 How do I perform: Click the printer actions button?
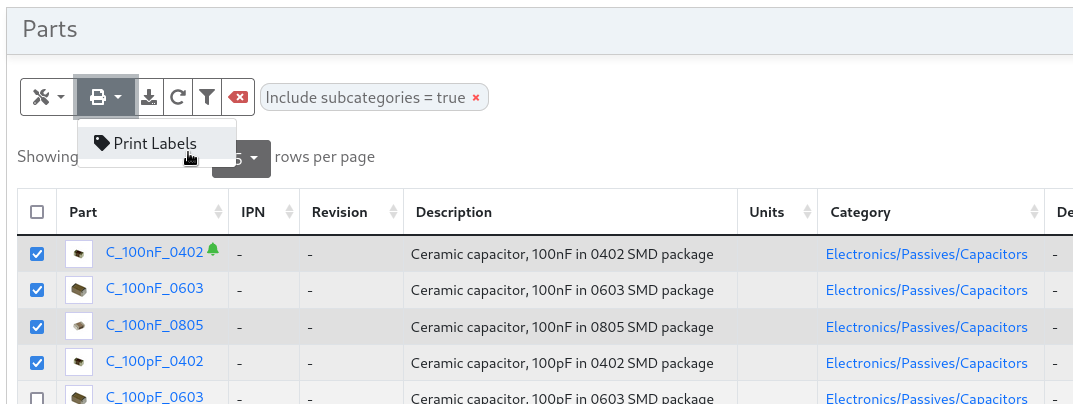click(x=106, y=97)
